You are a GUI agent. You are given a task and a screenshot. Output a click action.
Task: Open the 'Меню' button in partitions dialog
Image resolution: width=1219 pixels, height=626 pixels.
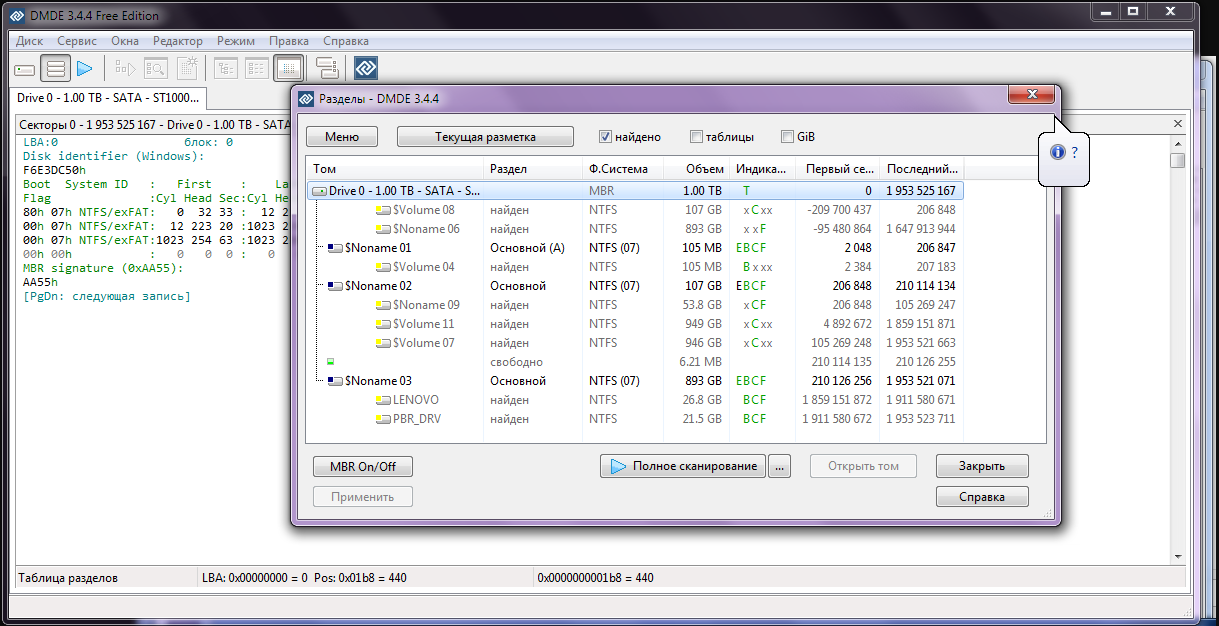341,137
